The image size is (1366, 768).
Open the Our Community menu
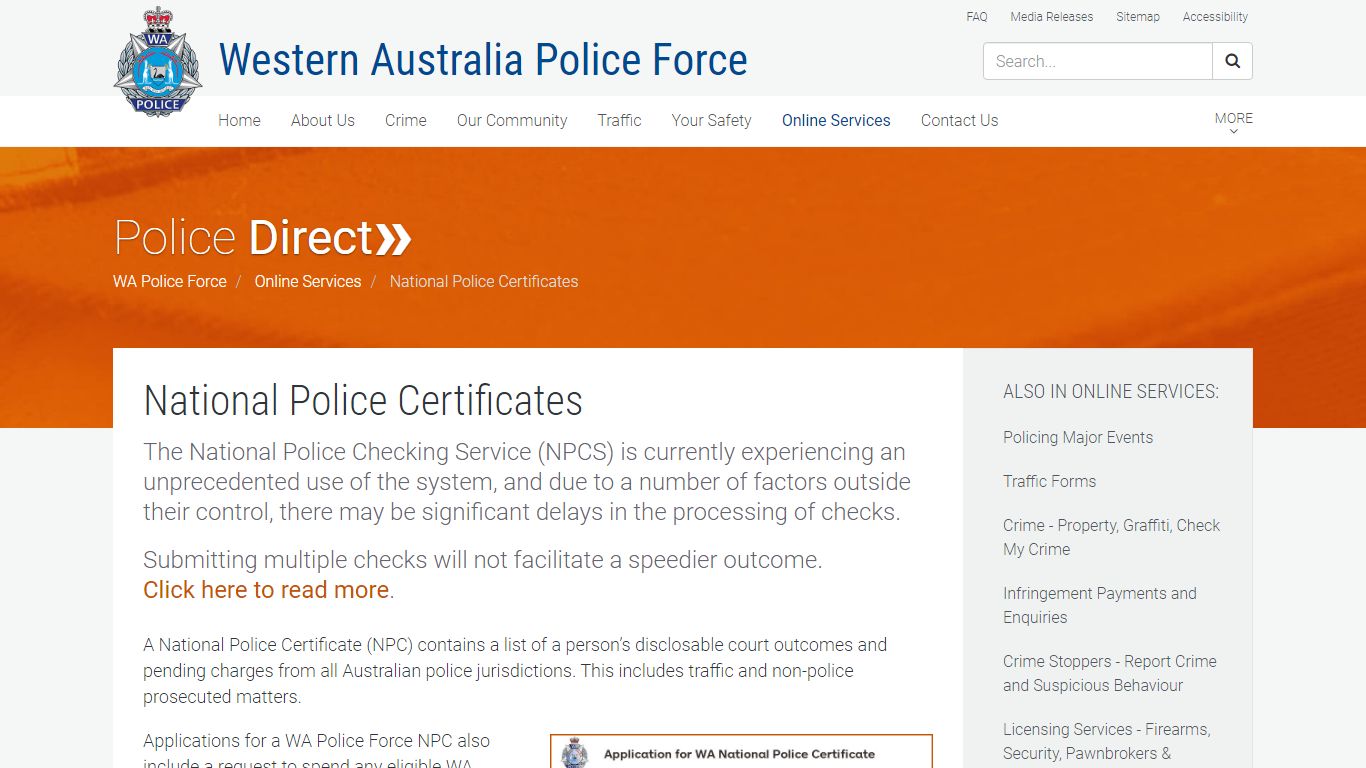tap(512, 120)
